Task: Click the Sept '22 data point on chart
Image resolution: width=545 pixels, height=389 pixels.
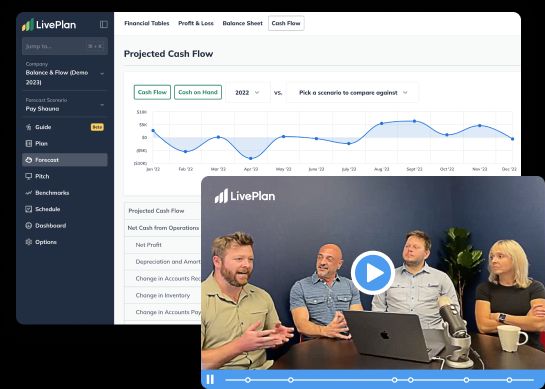Action: click(x=414, y=121)
